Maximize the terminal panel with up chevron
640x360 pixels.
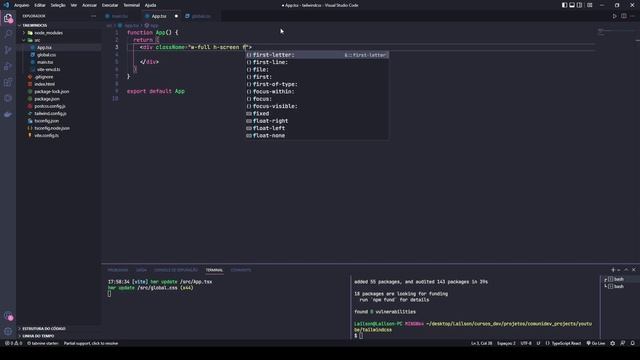click(x=626, y=270)
